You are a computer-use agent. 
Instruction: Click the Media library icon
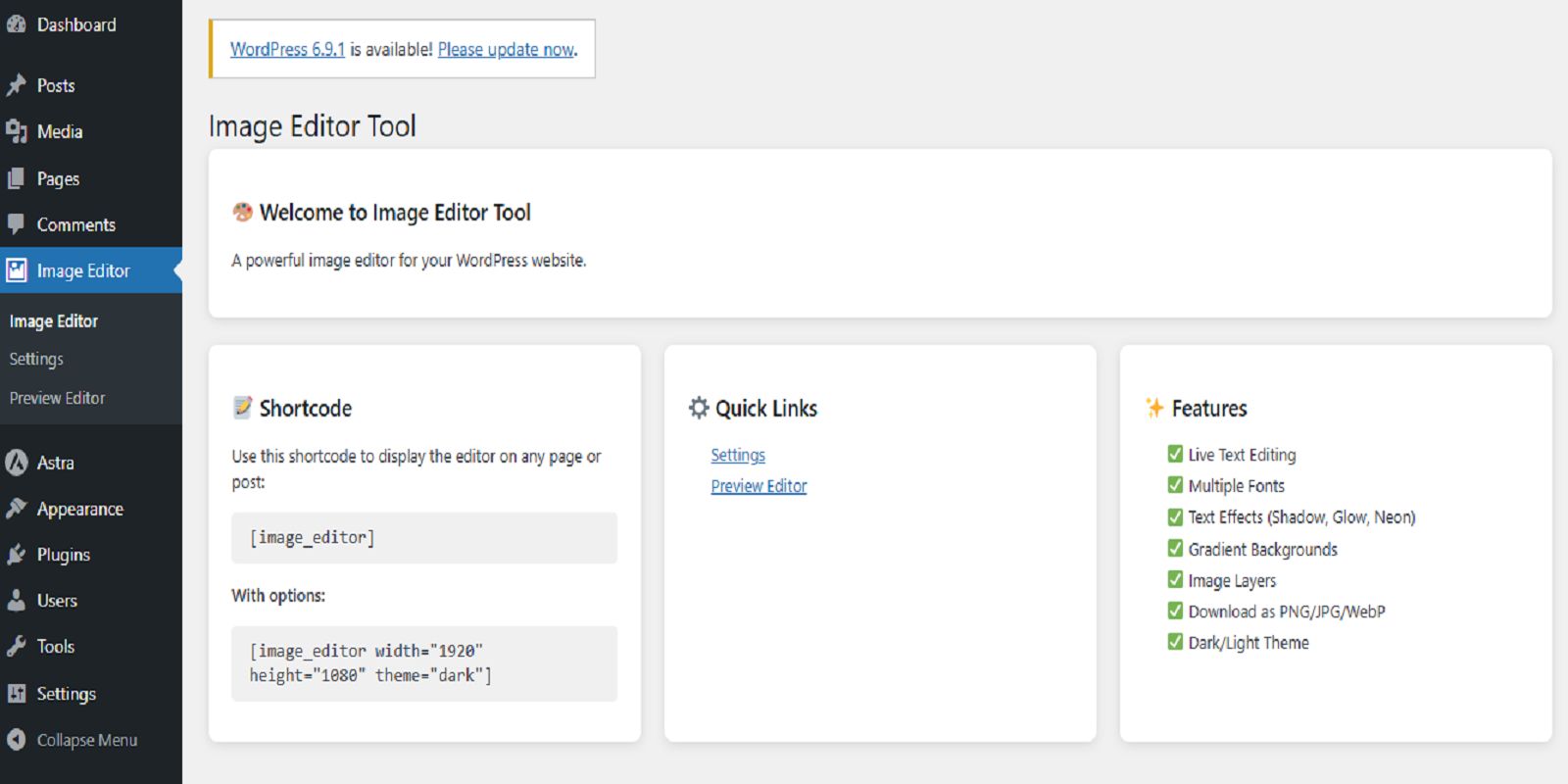click(x=17, y=131)
